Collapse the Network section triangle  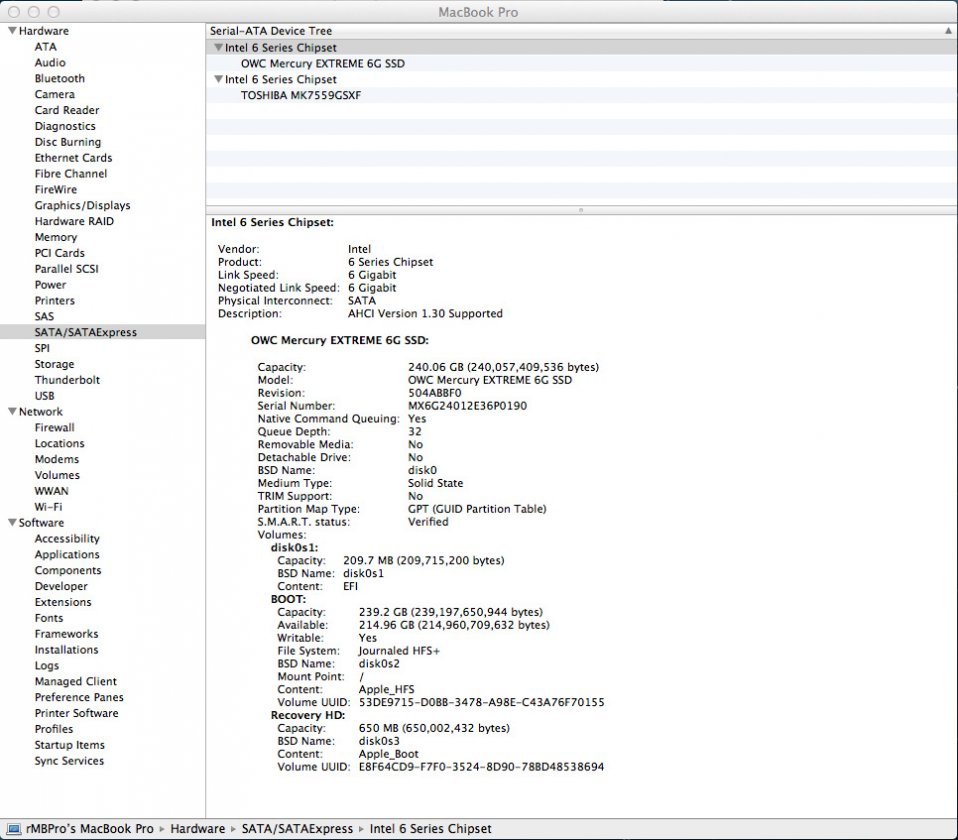pos(12,412)
